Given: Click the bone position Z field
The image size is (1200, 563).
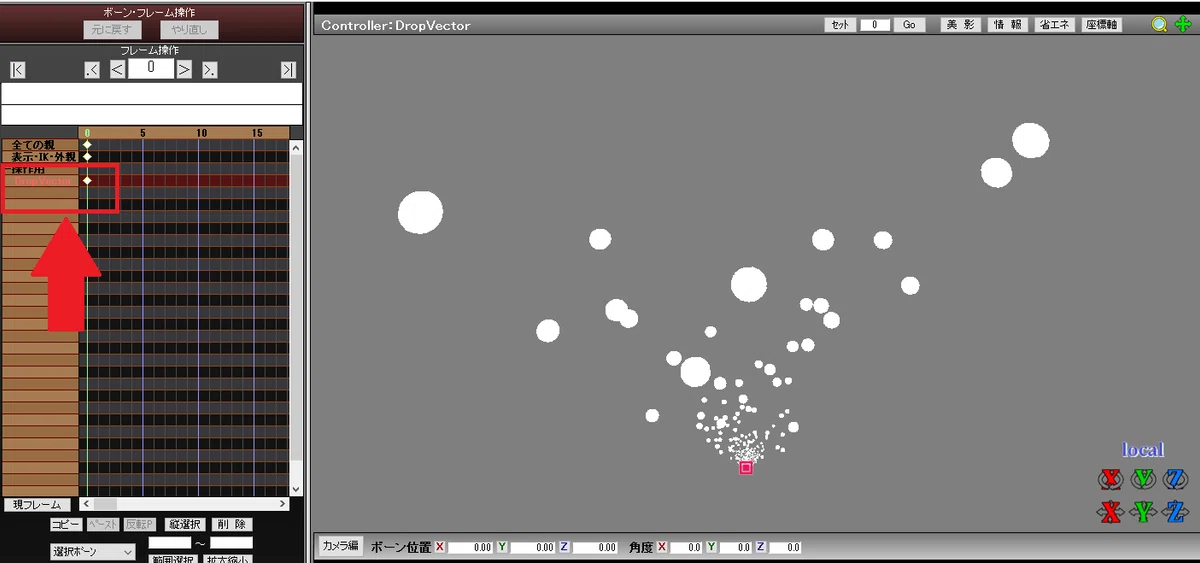Looking at the screenshot, I should pos(595,548).
